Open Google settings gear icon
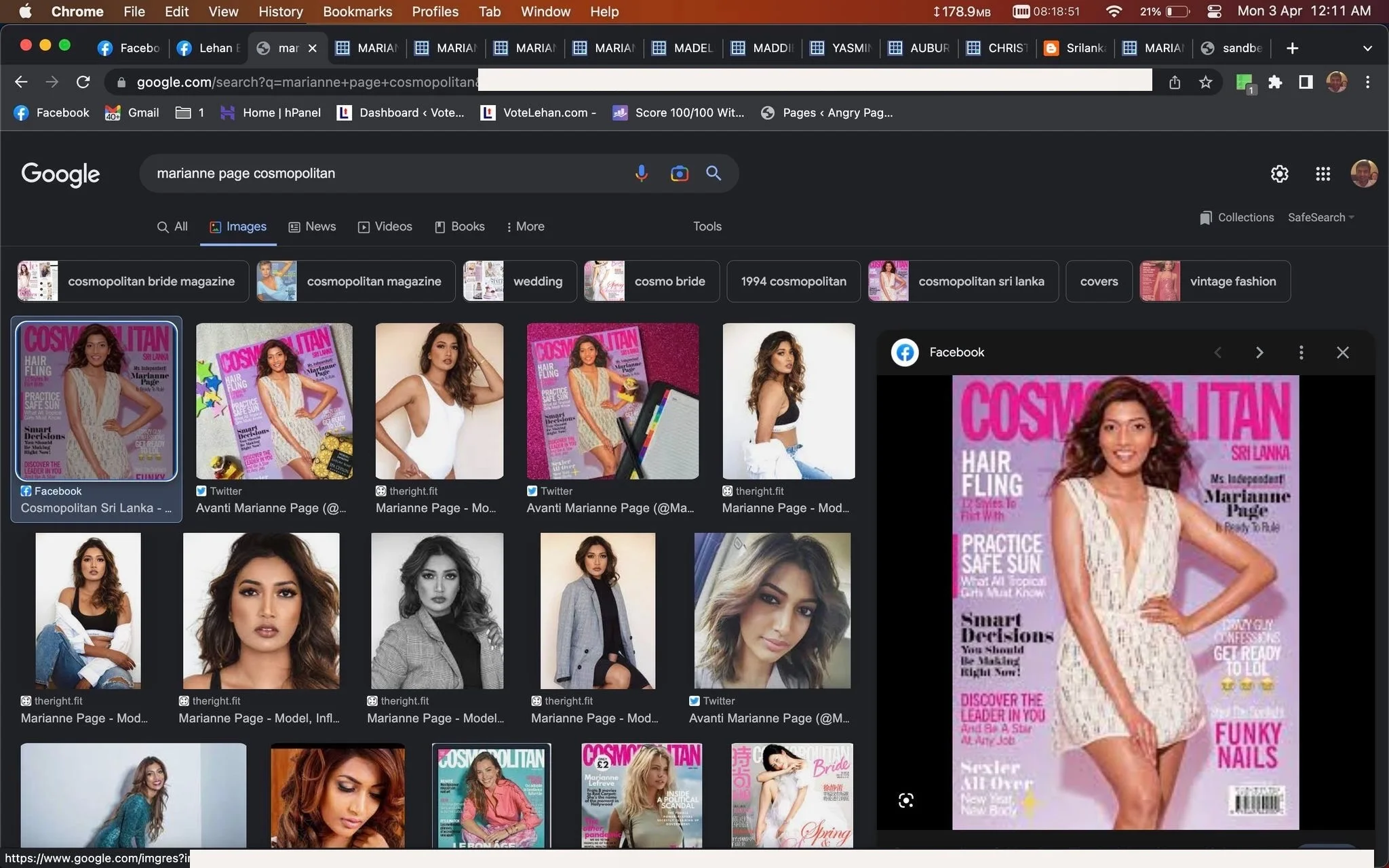 [1279, 174]
